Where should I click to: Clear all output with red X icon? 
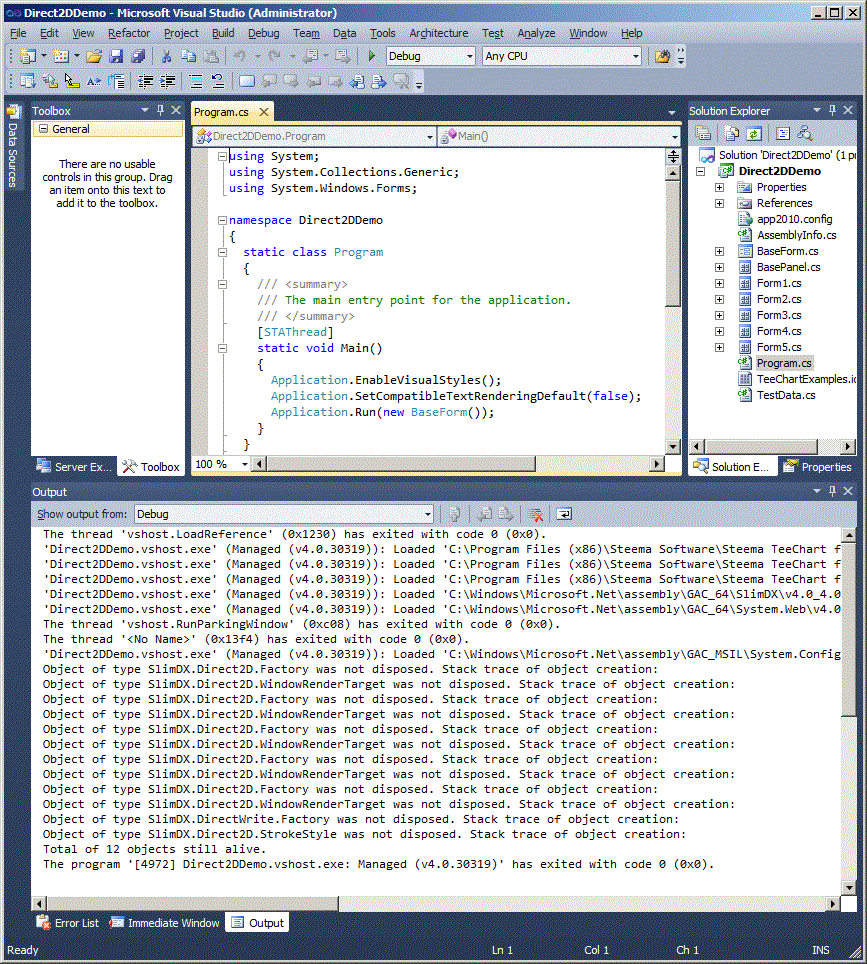pos(535,514)
